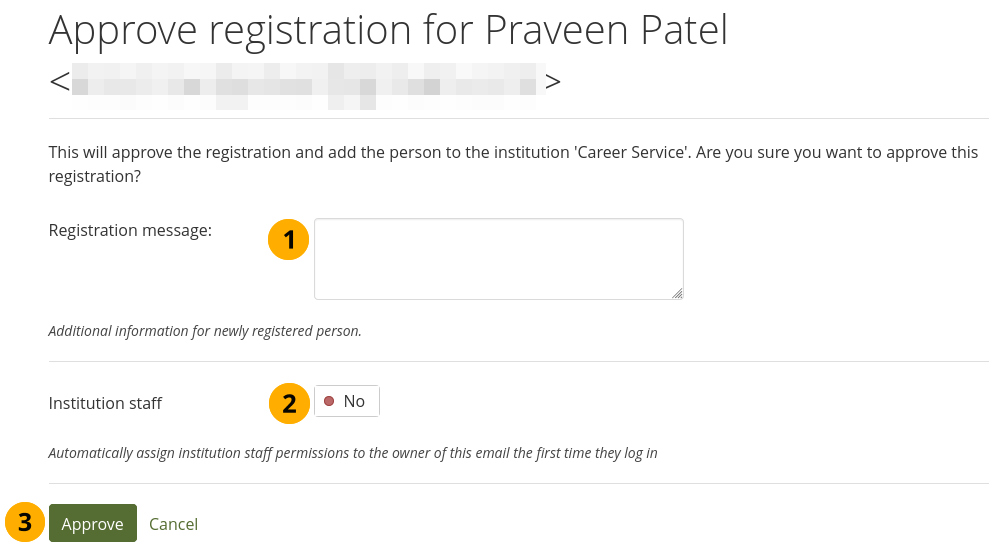Click the resize handle of the message box

pos(677,293)
